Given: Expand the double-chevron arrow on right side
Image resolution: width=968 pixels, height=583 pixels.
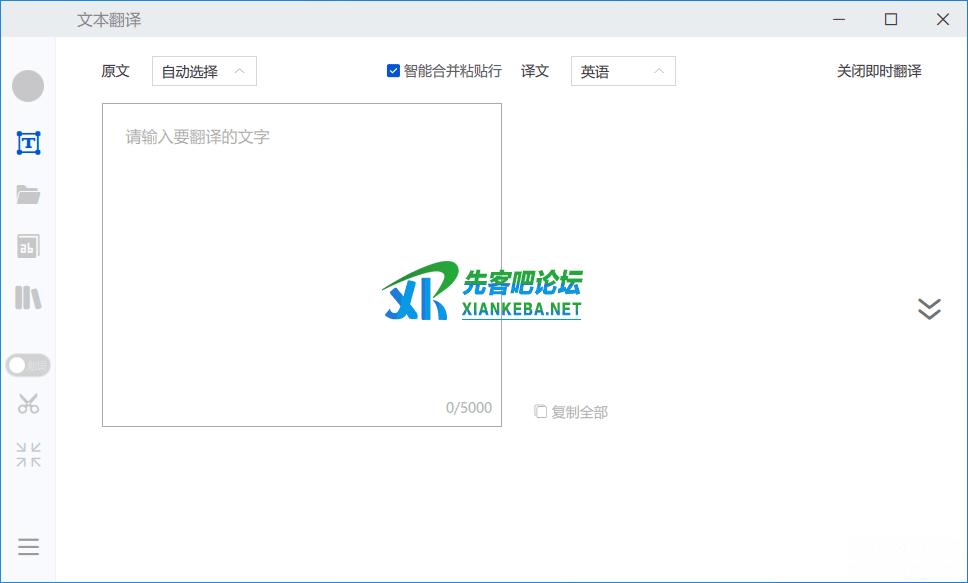Looking at the screenshot, I should click(929, 308).
